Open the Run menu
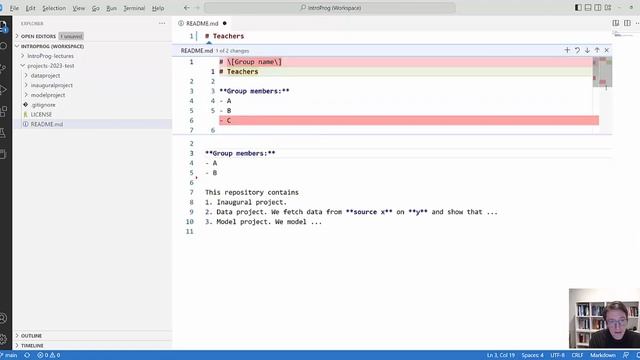 pos(111,8)
